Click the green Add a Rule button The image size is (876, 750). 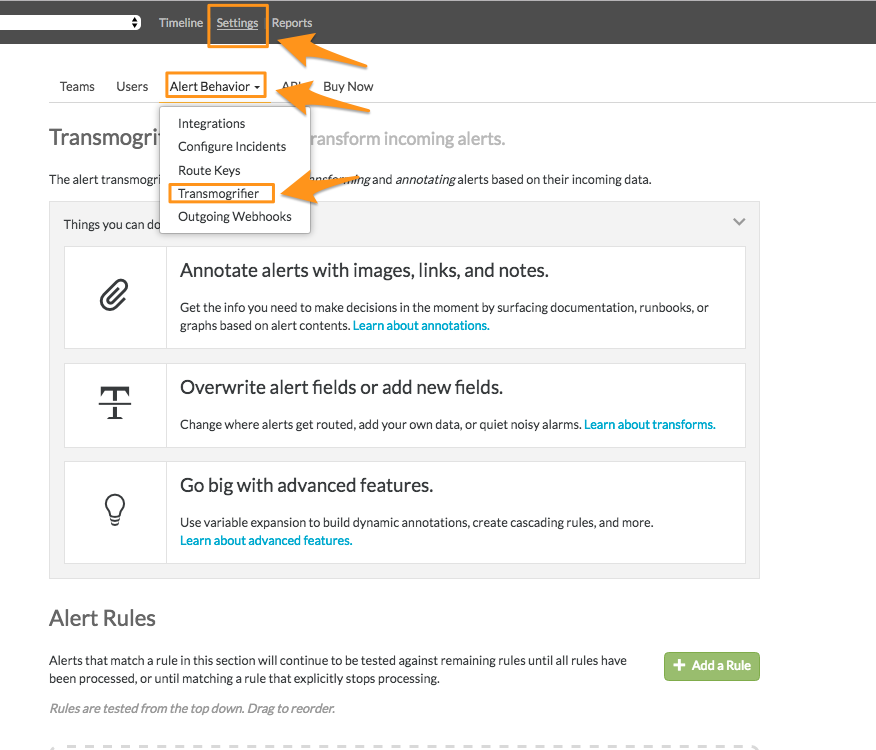tap(712, 666)
